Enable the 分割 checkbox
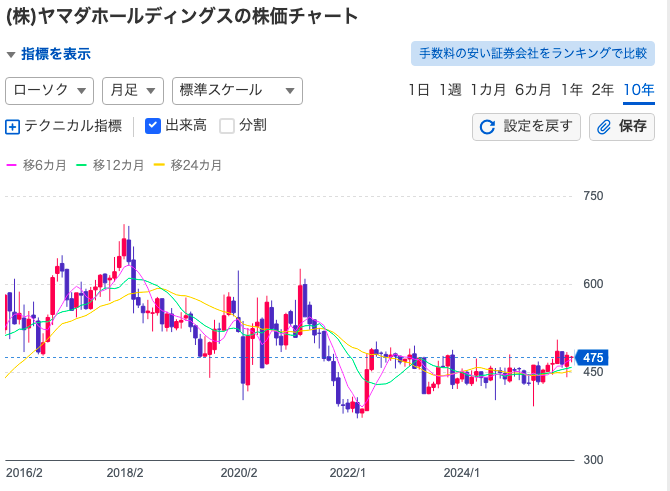 (227, 126)
